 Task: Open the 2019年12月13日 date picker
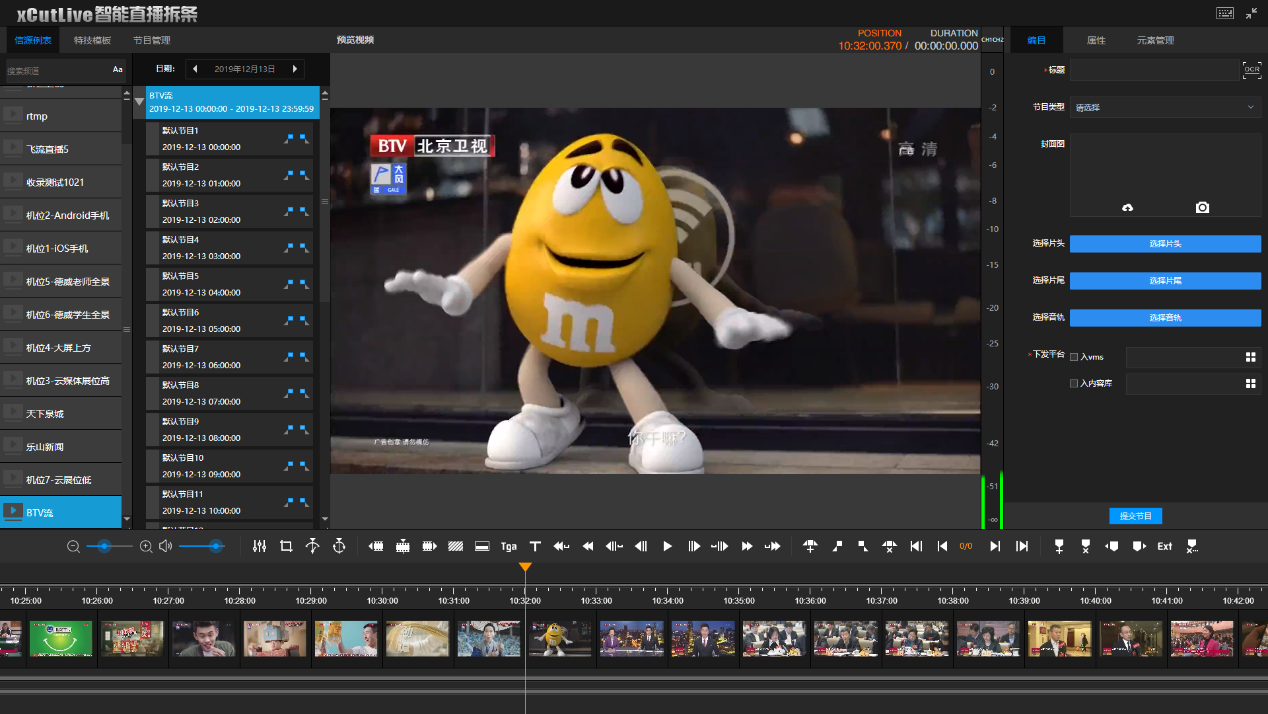point(245,69)
